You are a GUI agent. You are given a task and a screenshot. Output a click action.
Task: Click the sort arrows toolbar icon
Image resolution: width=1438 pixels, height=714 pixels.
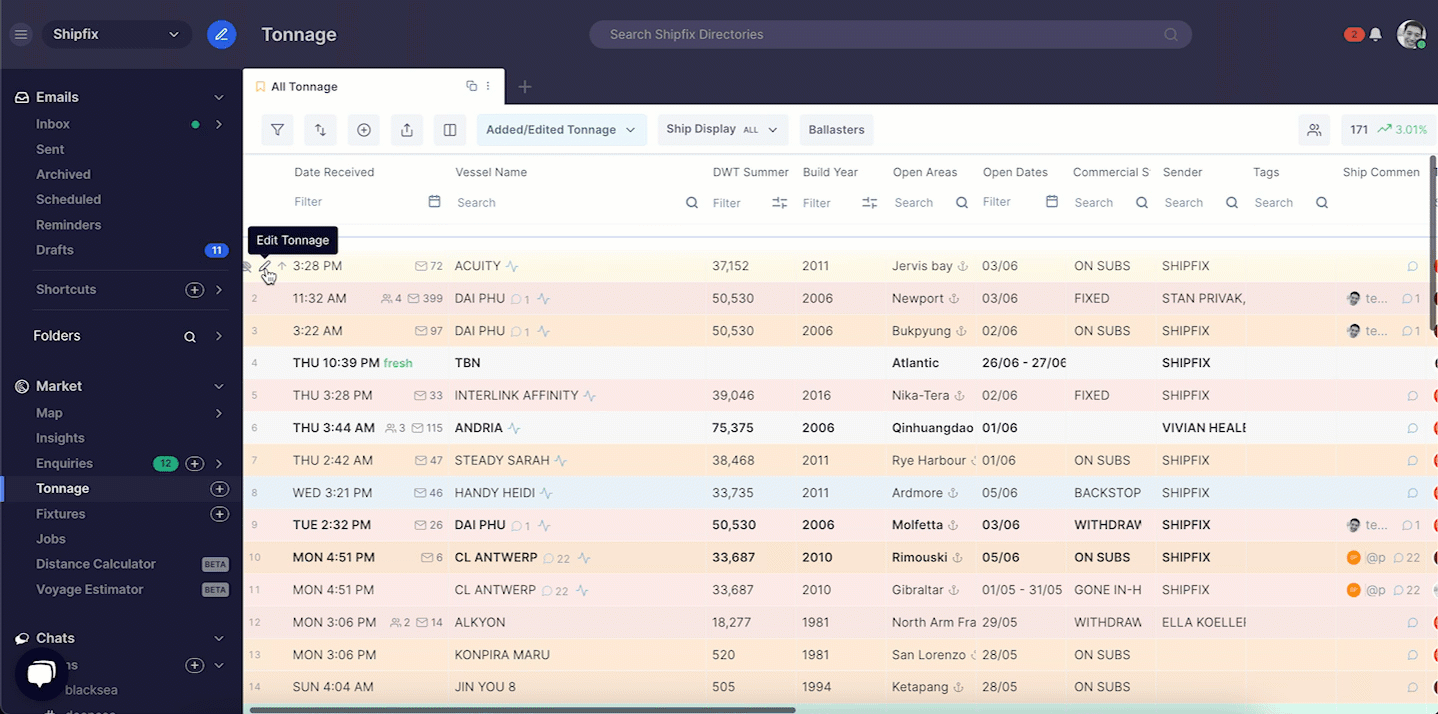pyautogui.click(x=320, y=130)
